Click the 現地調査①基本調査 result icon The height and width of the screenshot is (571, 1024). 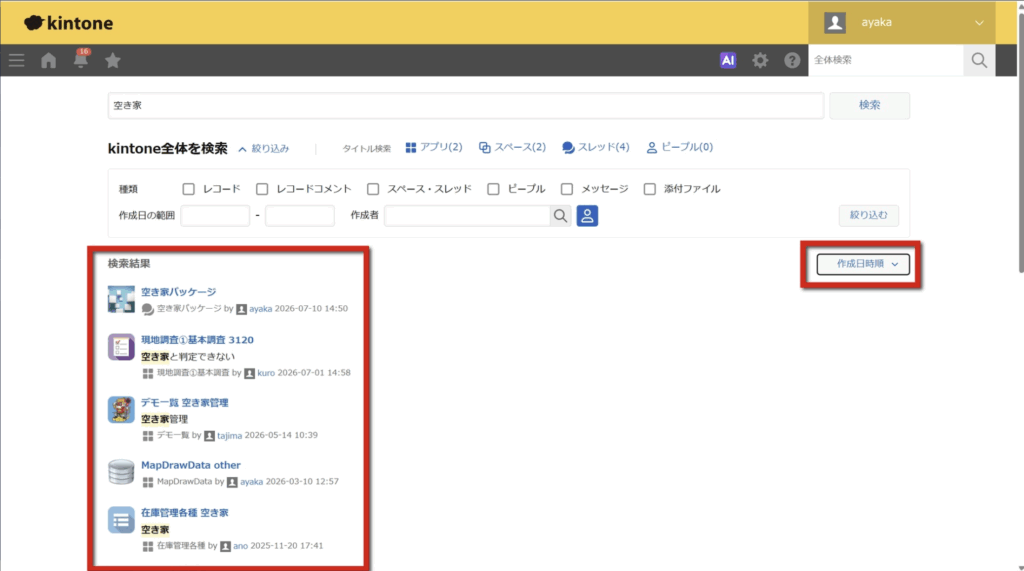coord(121,347)
